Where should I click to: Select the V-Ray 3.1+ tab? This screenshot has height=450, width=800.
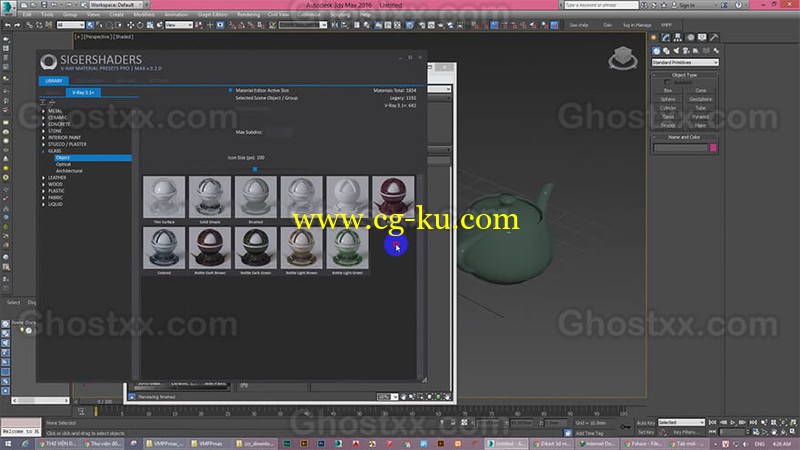[x=83, y=92]
